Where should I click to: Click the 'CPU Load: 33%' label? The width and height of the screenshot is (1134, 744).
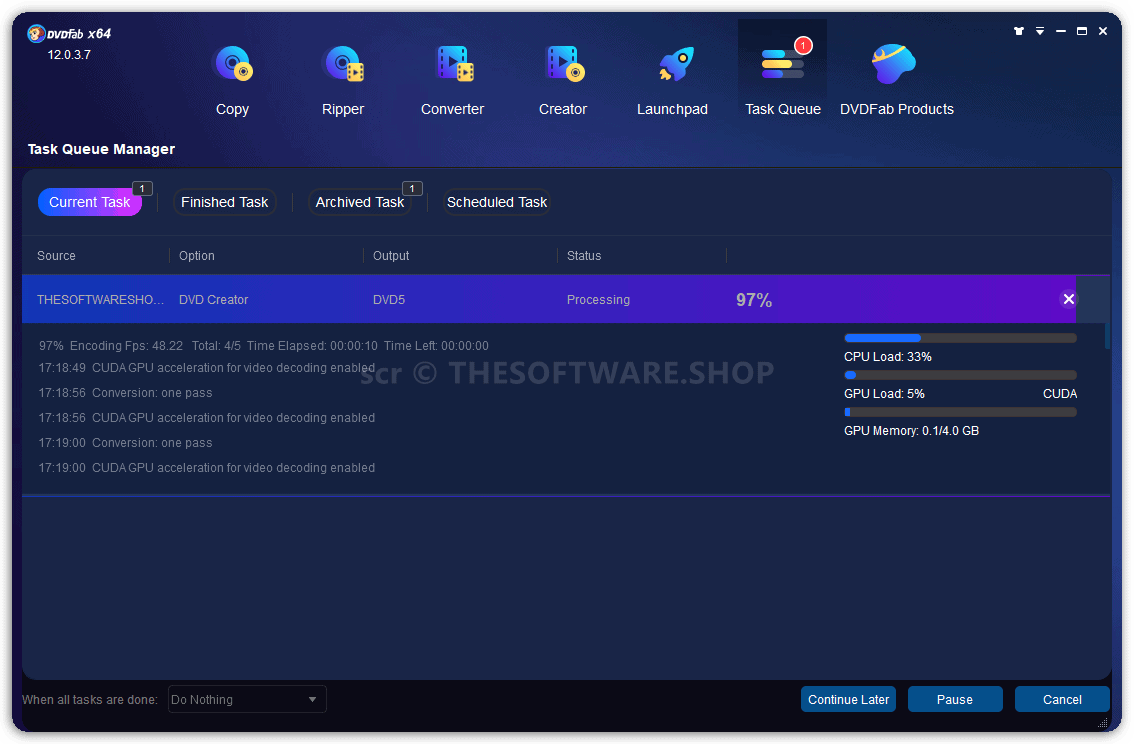click(887, 357)
